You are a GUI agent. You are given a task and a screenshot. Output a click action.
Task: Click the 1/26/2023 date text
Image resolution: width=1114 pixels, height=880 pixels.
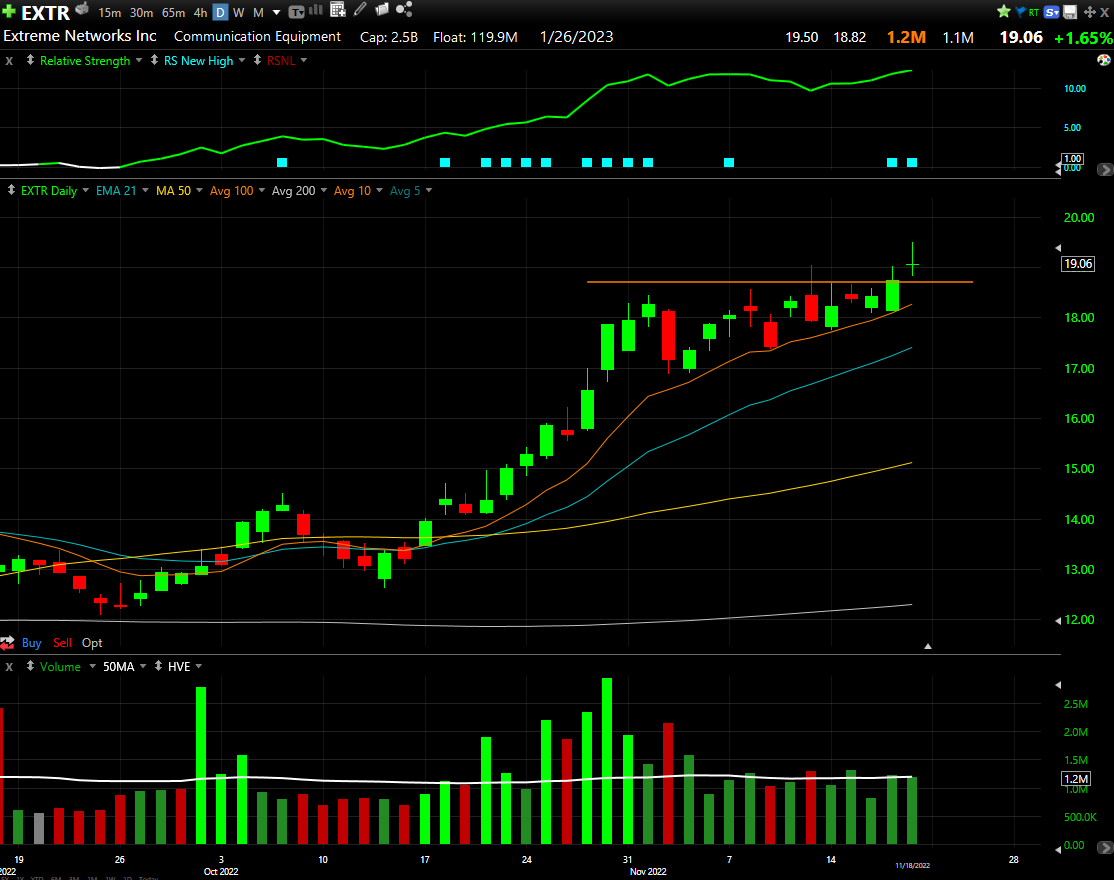coord(576,37)
